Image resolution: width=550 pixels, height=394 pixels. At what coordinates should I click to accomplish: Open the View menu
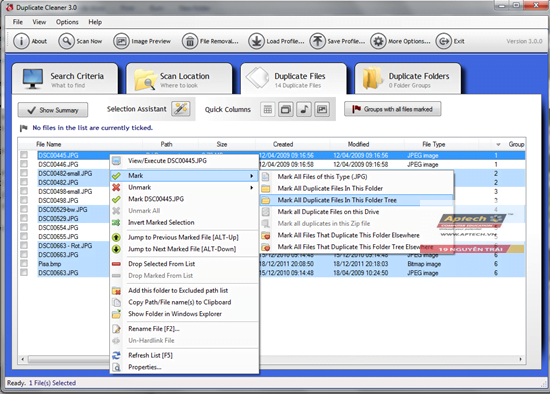39,22
